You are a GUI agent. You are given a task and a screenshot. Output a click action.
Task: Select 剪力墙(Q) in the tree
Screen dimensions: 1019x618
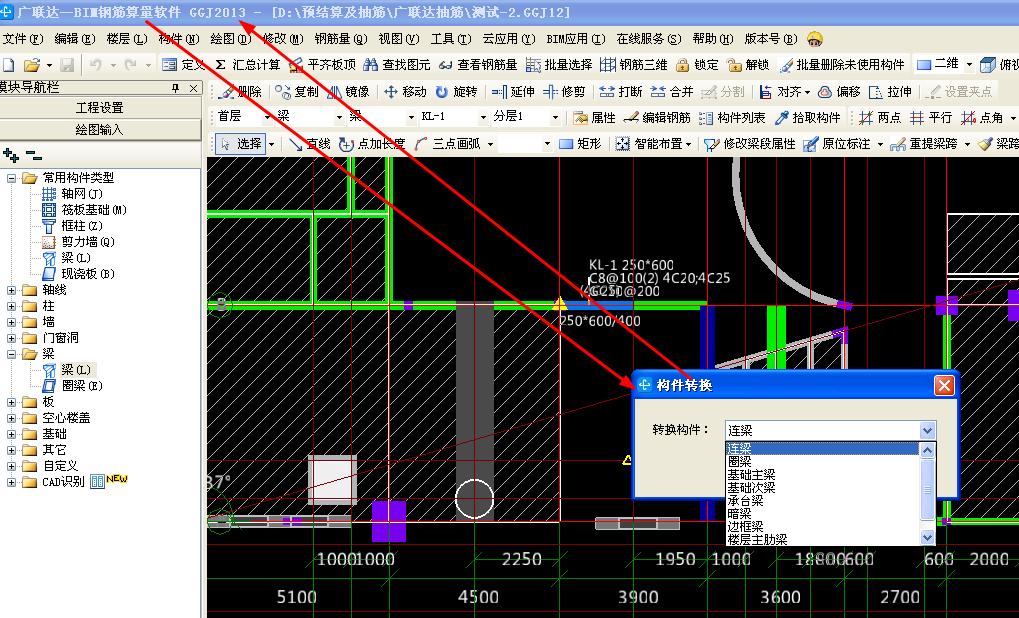(x=88, y=242)
